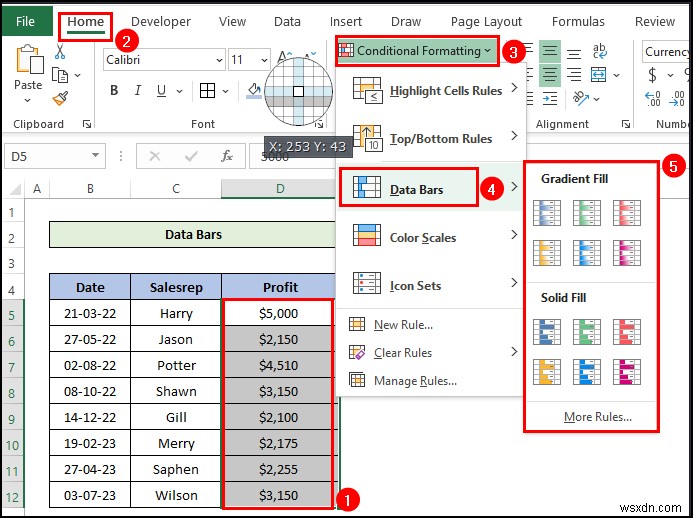The height and width of the screenshot is (518, 693).
Task: Open Color Scales submenu
Action: tap(431, 238)
